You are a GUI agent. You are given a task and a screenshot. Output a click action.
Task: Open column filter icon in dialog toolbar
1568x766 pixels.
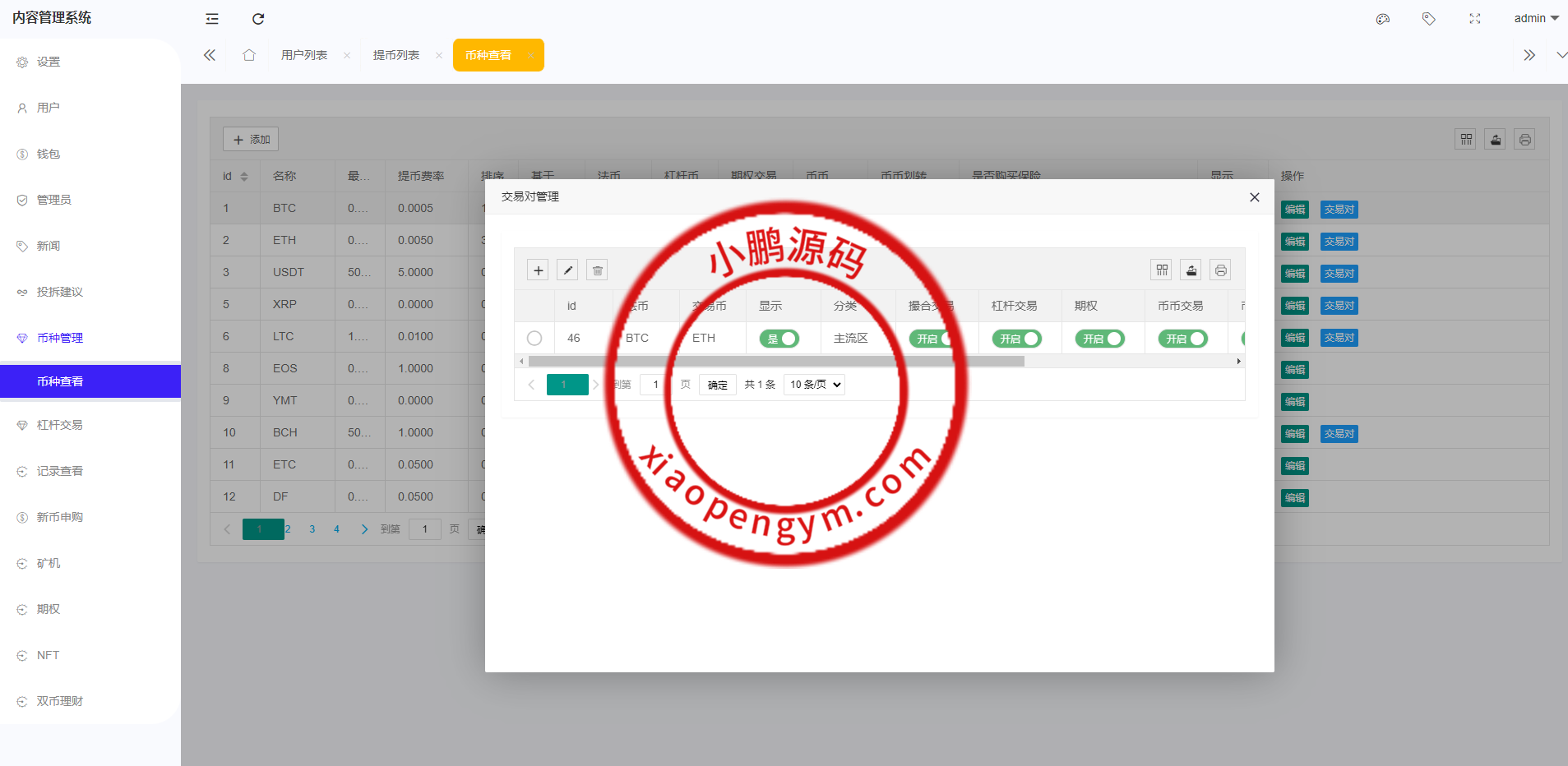(x=1162, y=270)
